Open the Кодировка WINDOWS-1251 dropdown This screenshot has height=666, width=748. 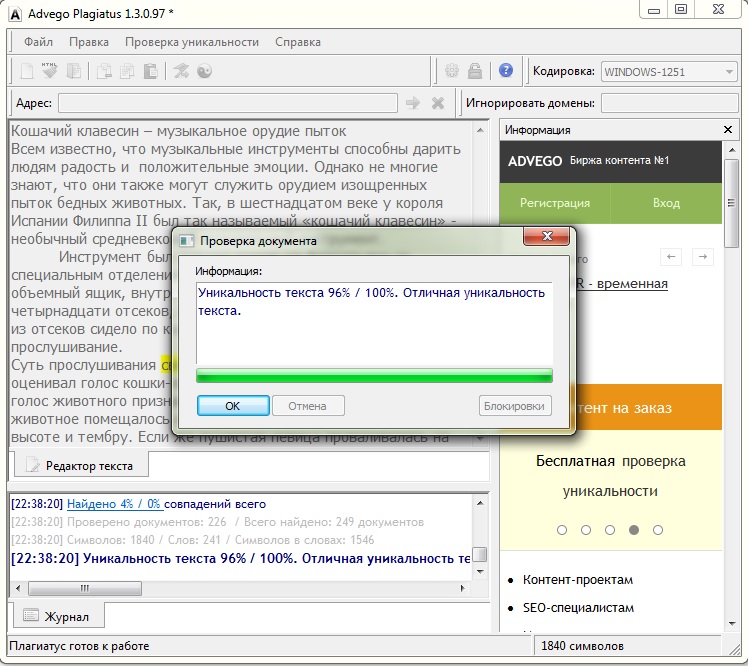click(669, 72)
